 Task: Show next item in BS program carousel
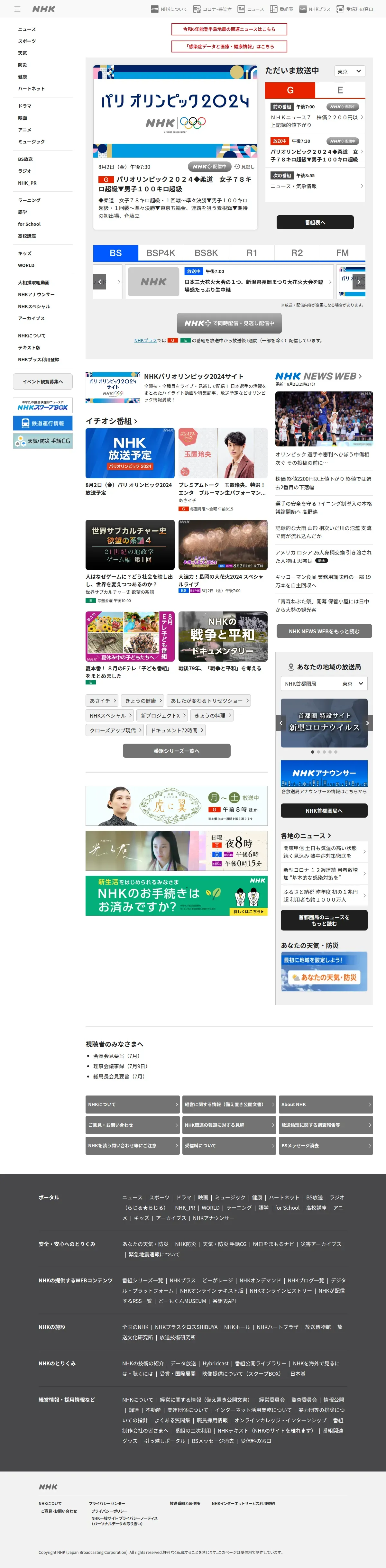(x=359, y=282)
